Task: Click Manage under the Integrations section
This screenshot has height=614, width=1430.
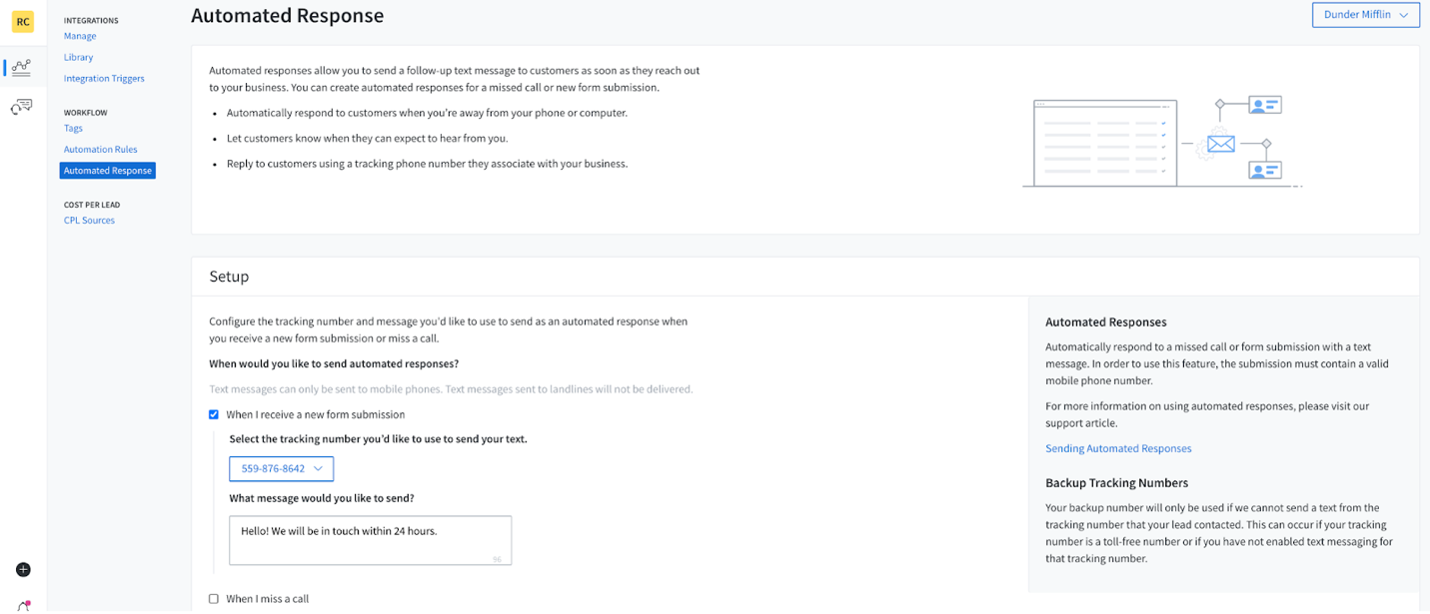Action: tap(79, 36)
